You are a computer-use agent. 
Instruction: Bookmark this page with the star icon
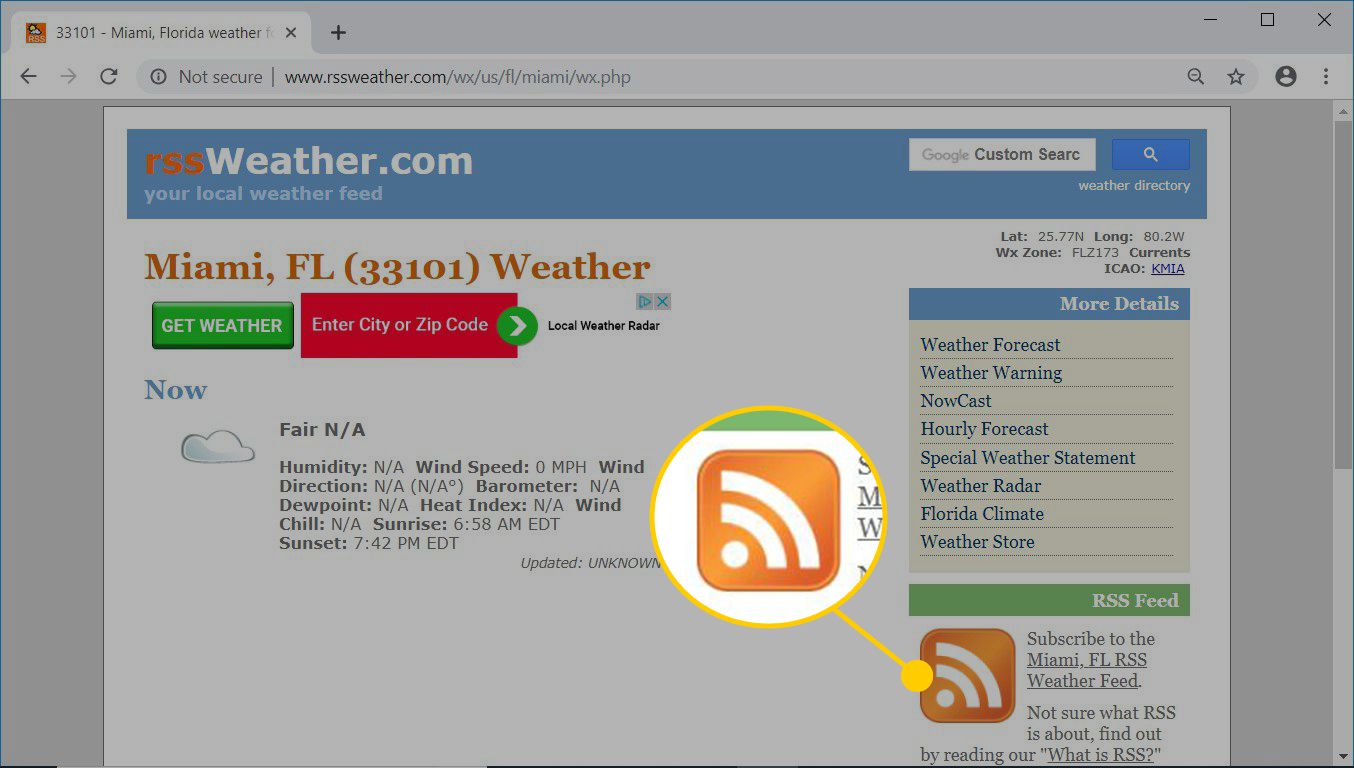(1236, 77)
